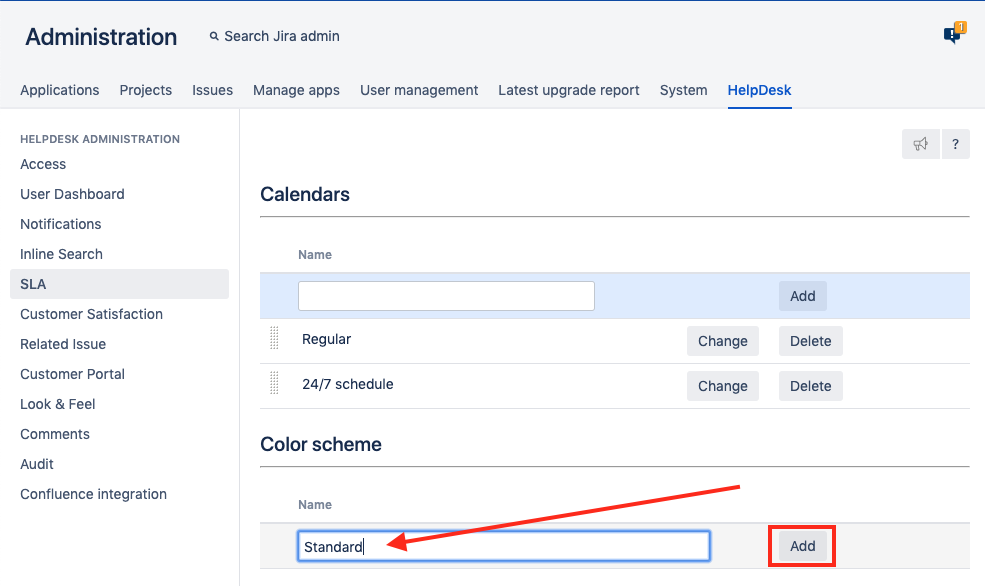The height and width of the screenshot is (586, 985).
Task: Open the Latest upgrade report tab
Action: click(x=569, y=90)
